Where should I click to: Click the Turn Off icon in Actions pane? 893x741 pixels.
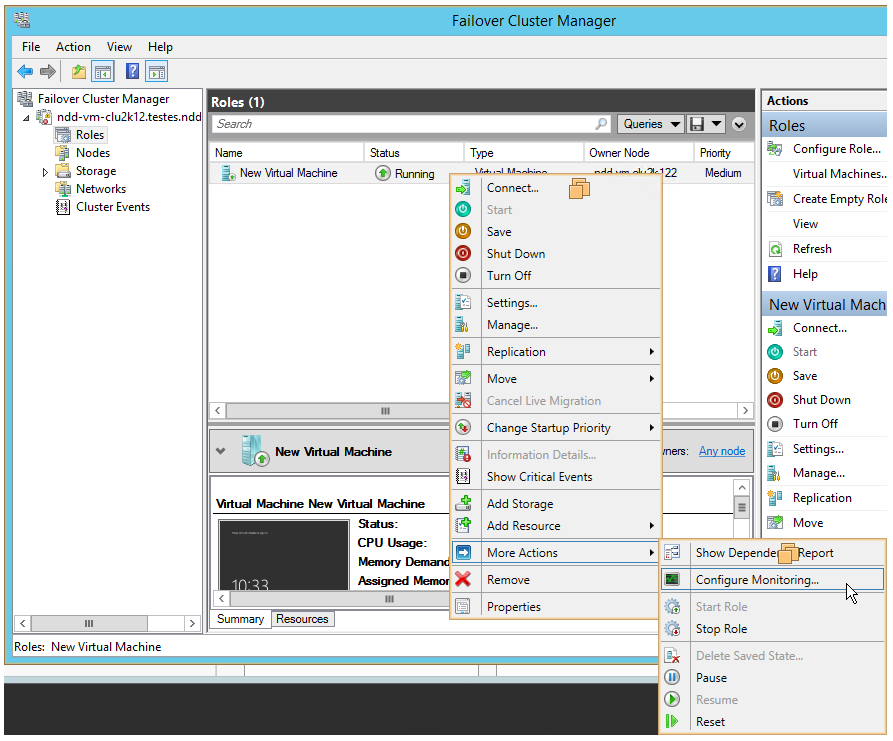[775, 424]
